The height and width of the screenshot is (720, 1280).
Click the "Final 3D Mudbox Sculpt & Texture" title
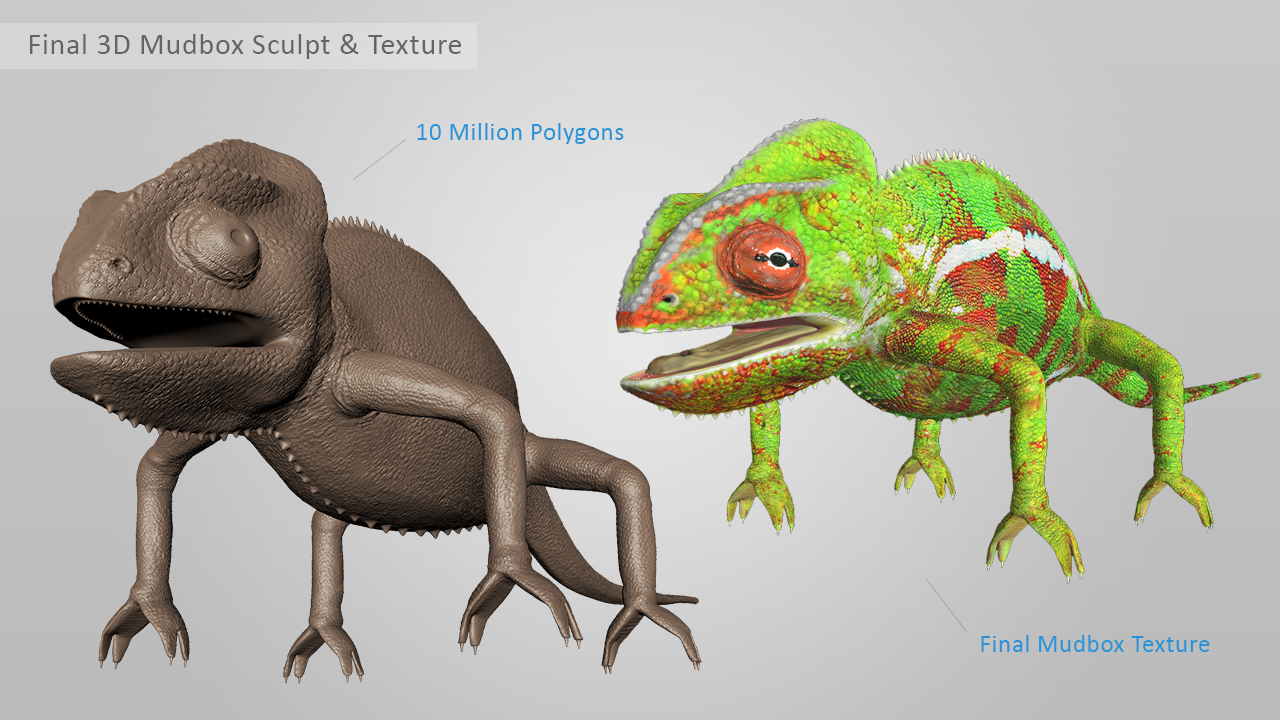click(244, 45)
